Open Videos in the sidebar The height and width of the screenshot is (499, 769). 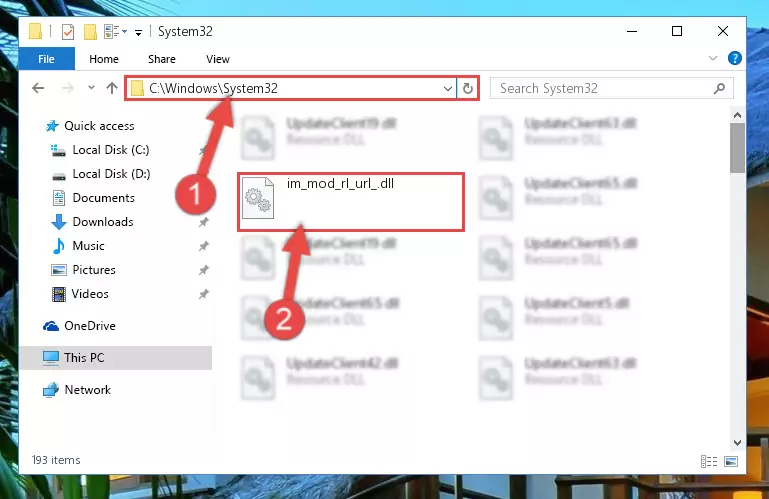click(x=90, y=294)
